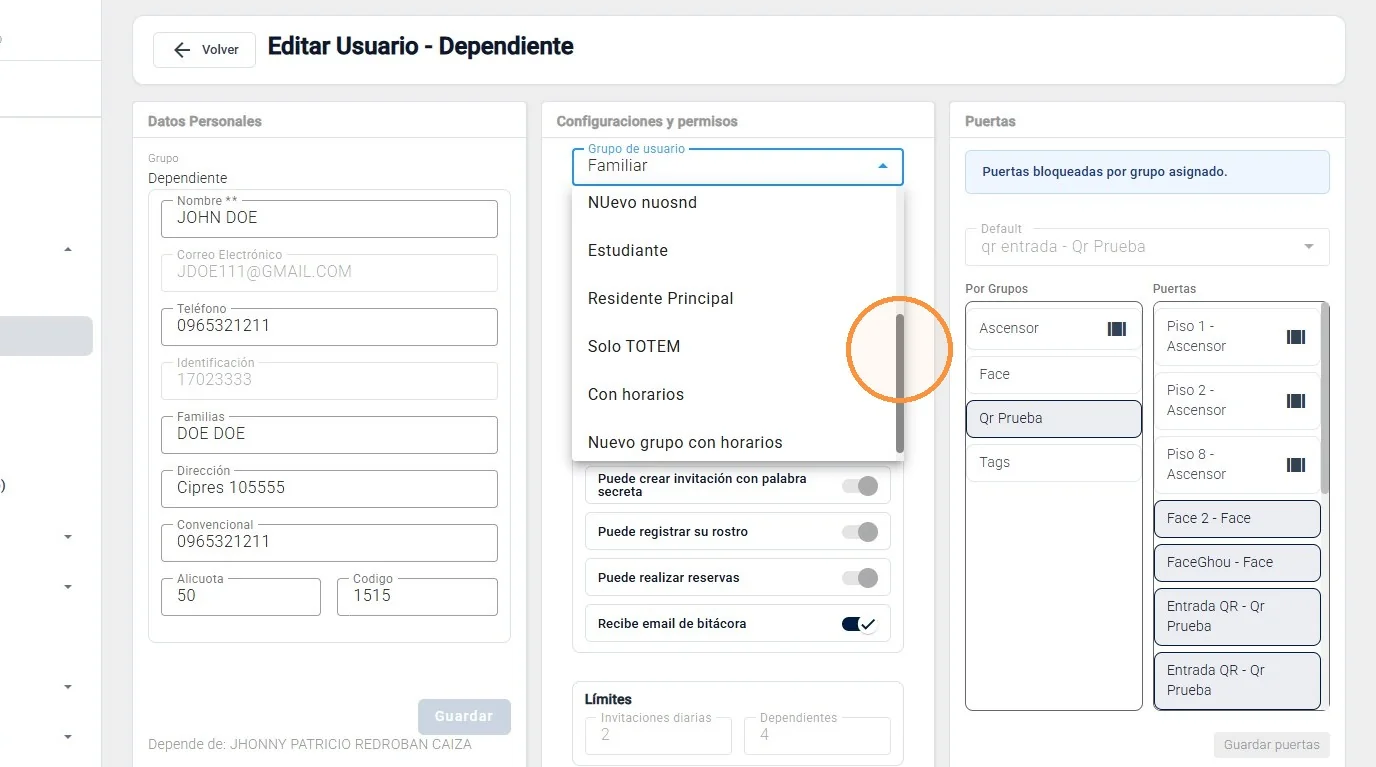Click the Puertas list scrollbar
Image resolution: width=1376 pixels, height=767 pixels.
[x=1325, y=398]
